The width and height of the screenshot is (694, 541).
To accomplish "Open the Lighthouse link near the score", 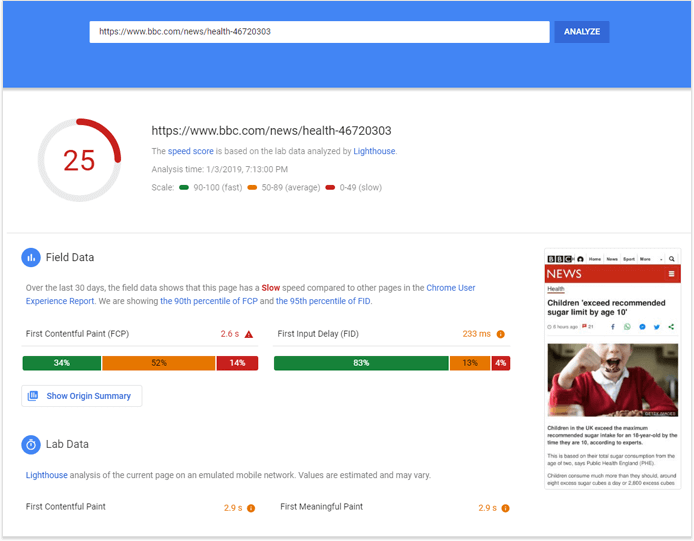I will click(x=374, y=151).
